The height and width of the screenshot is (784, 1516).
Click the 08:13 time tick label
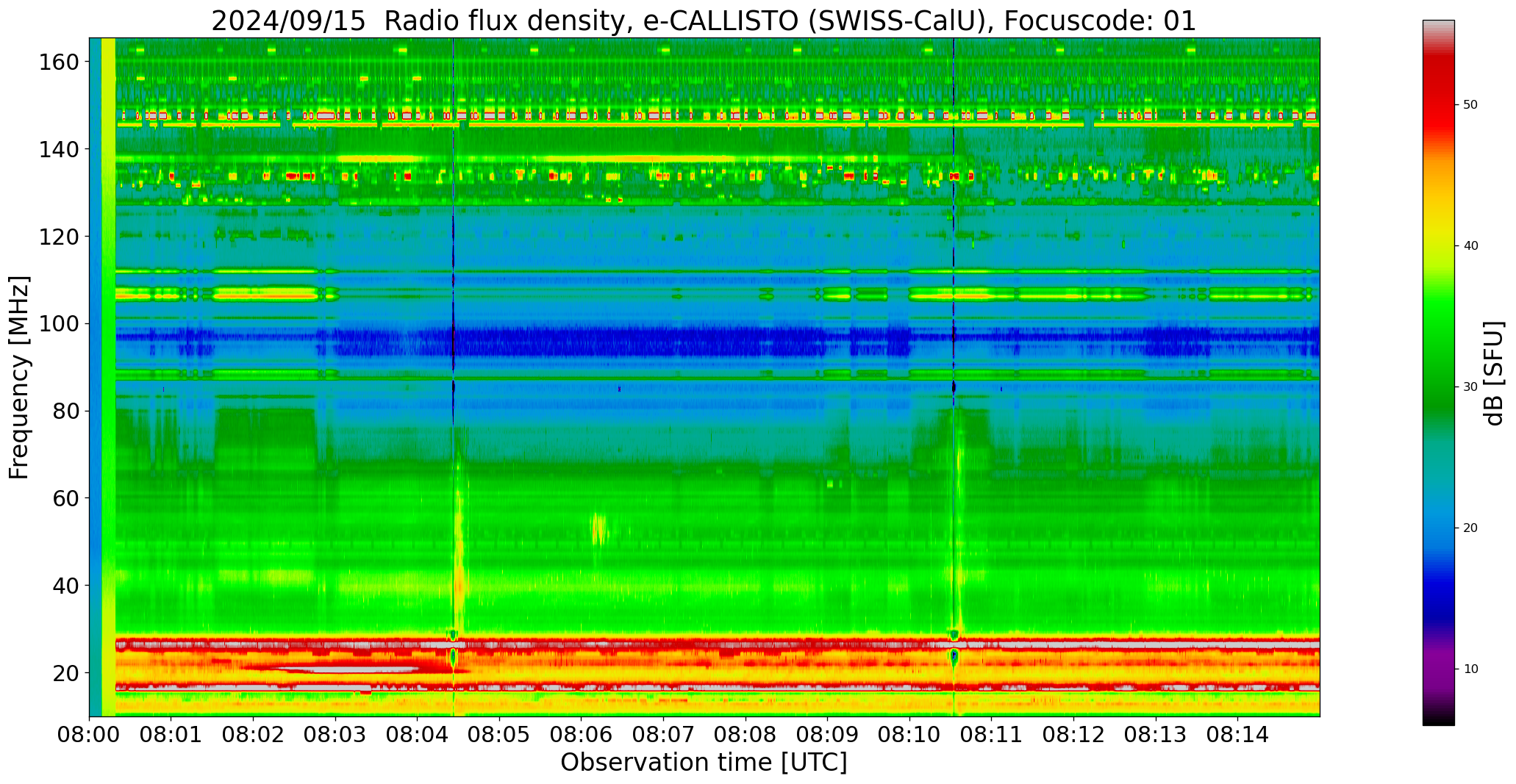tap(1155, 734)
